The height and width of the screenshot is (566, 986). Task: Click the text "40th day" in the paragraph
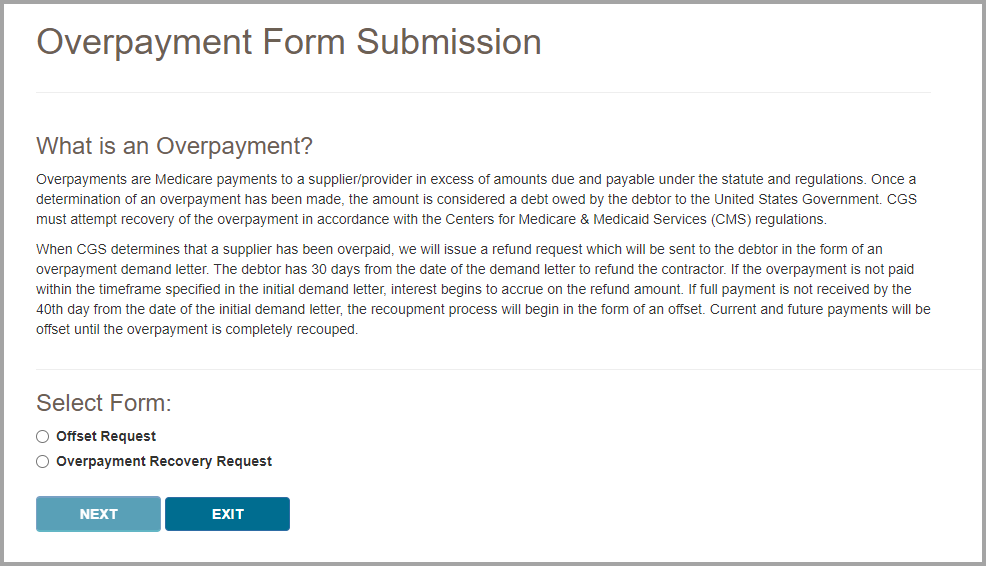pyautogui.click(x=63, y=310)
